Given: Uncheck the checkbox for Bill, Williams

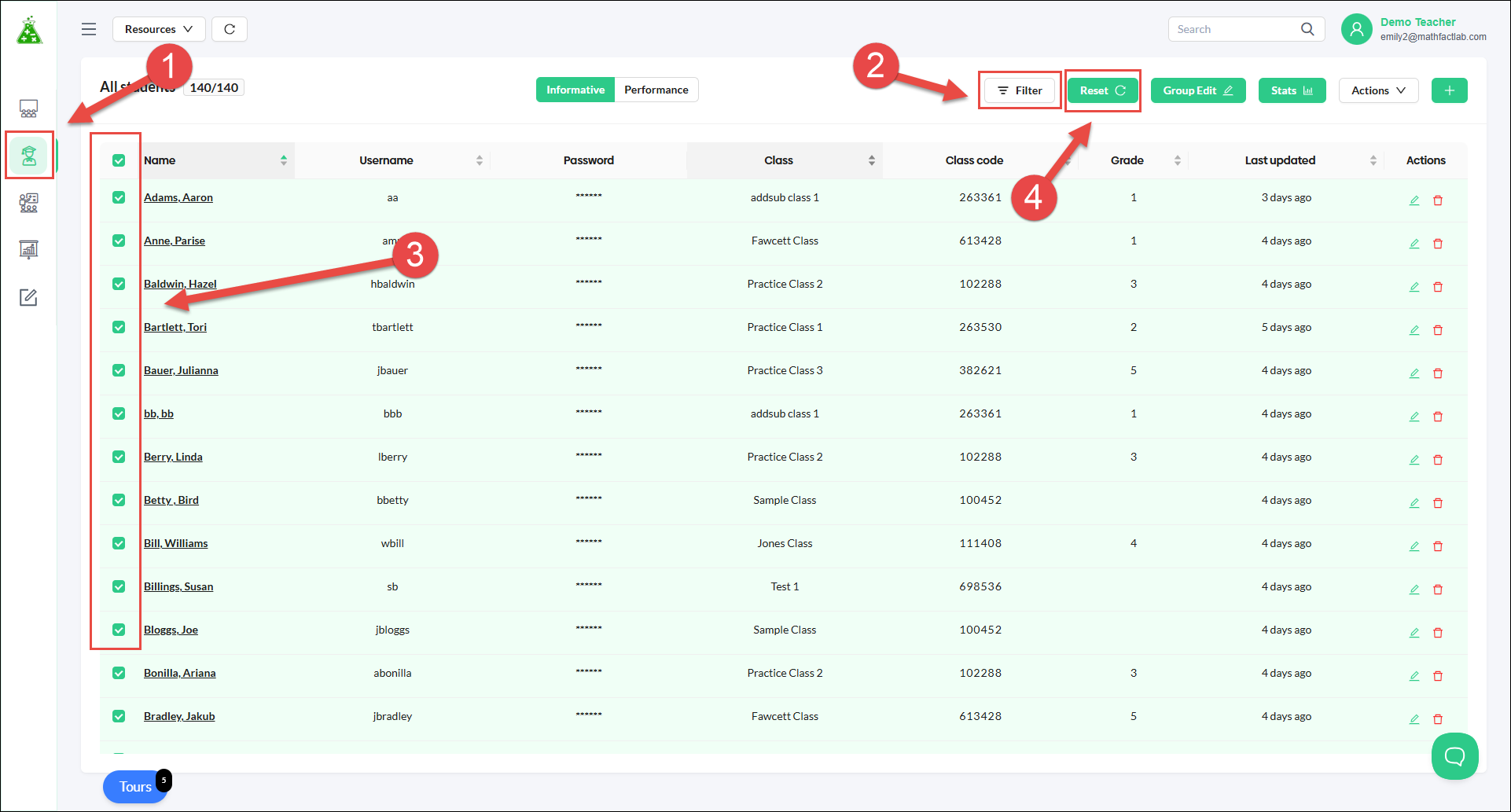Looking at the screenshot, I should tap(119, 543).
